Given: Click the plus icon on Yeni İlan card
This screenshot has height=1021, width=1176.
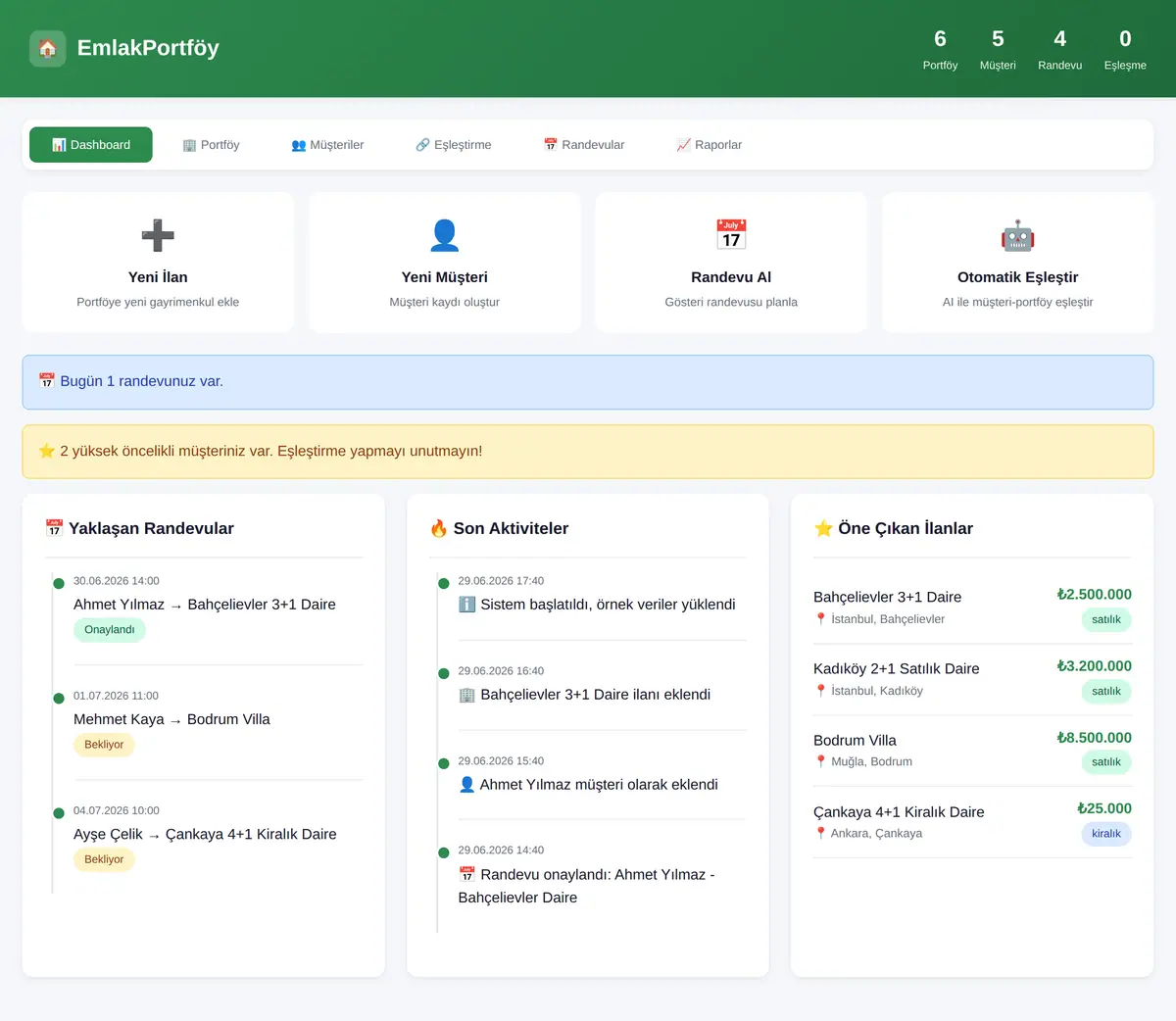Looking at the screenshot, I should 158,235.
